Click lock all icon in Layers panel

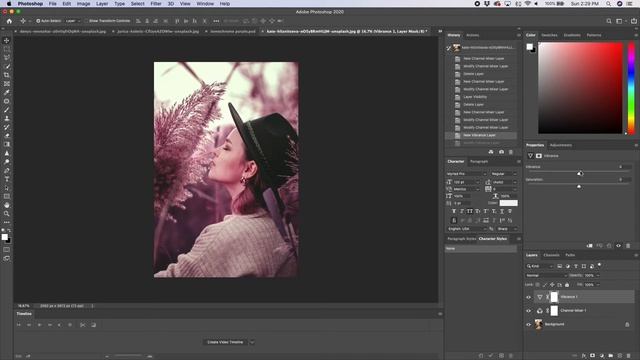tap(567, 284)
